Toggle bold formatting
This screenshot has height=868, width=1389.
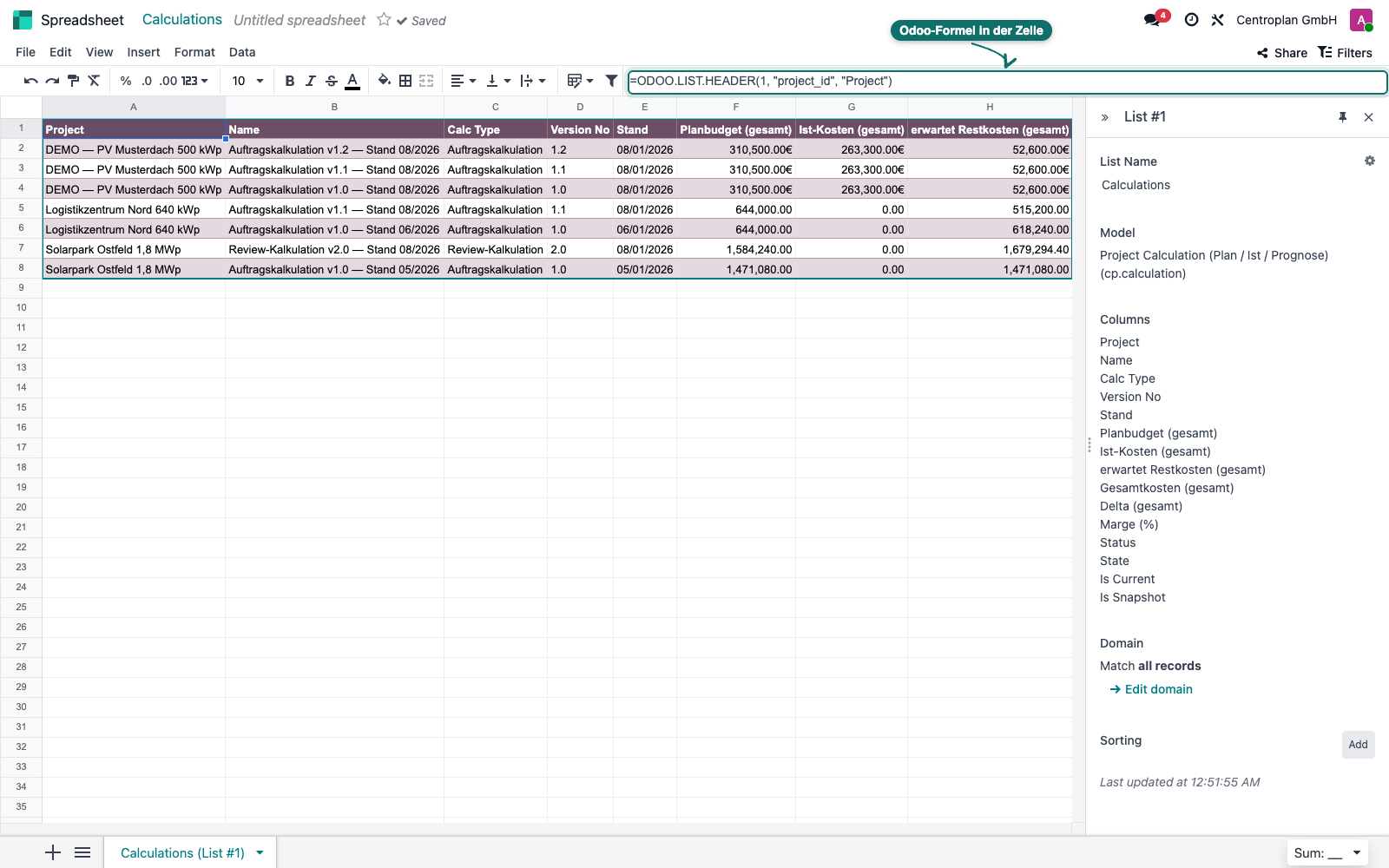coord(289,81)
